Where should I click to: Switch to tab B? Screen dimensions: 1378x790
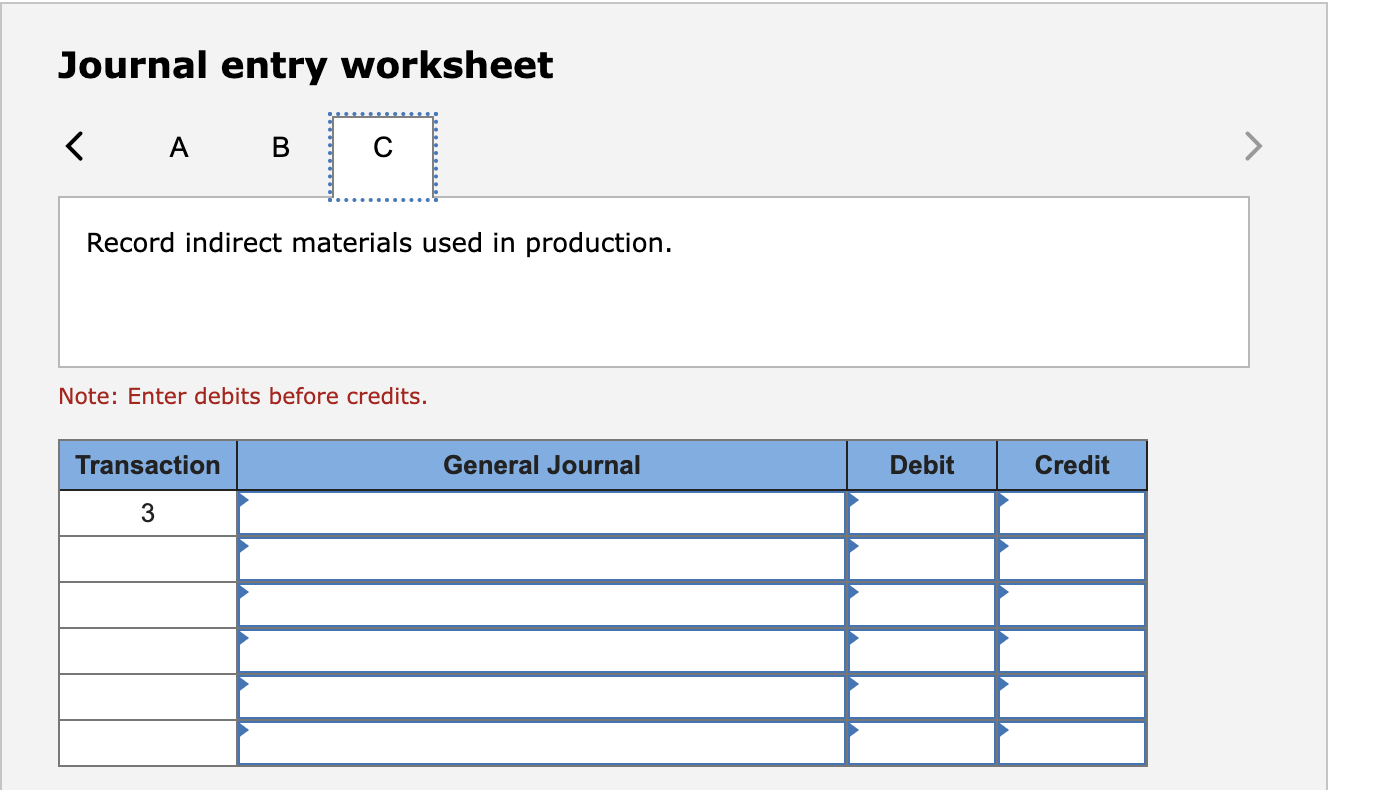pyautogui.click(x=279, y=147)
